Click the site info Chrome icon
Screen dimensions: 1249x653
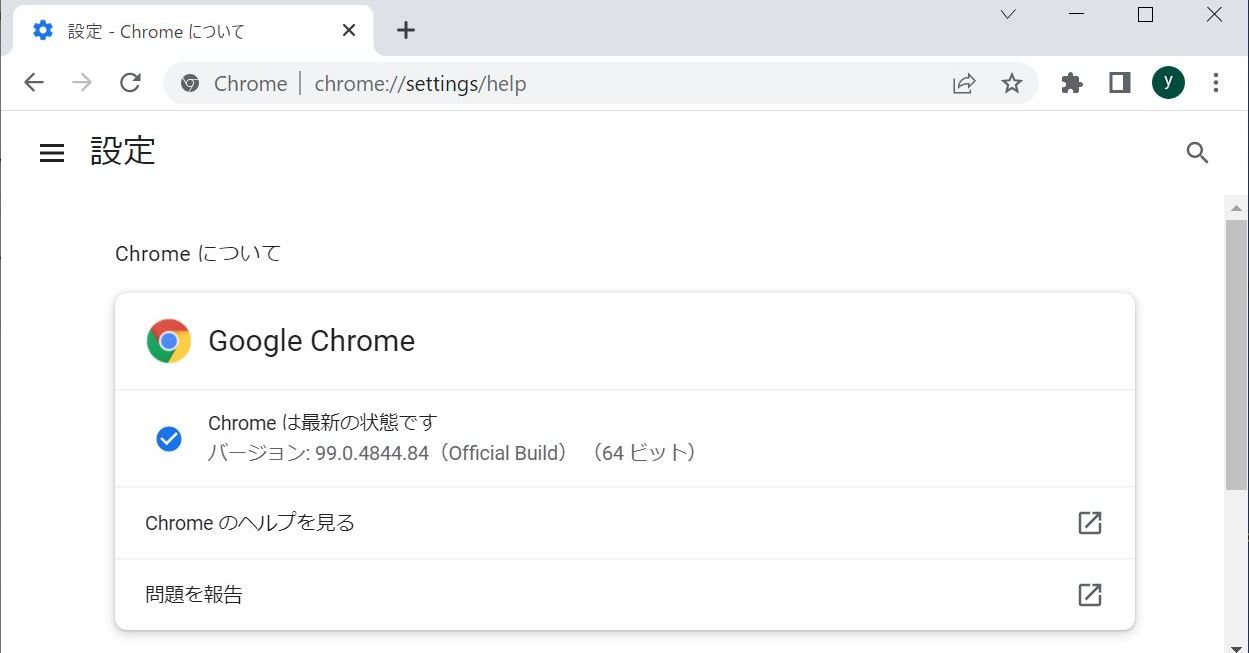point(190,84)
